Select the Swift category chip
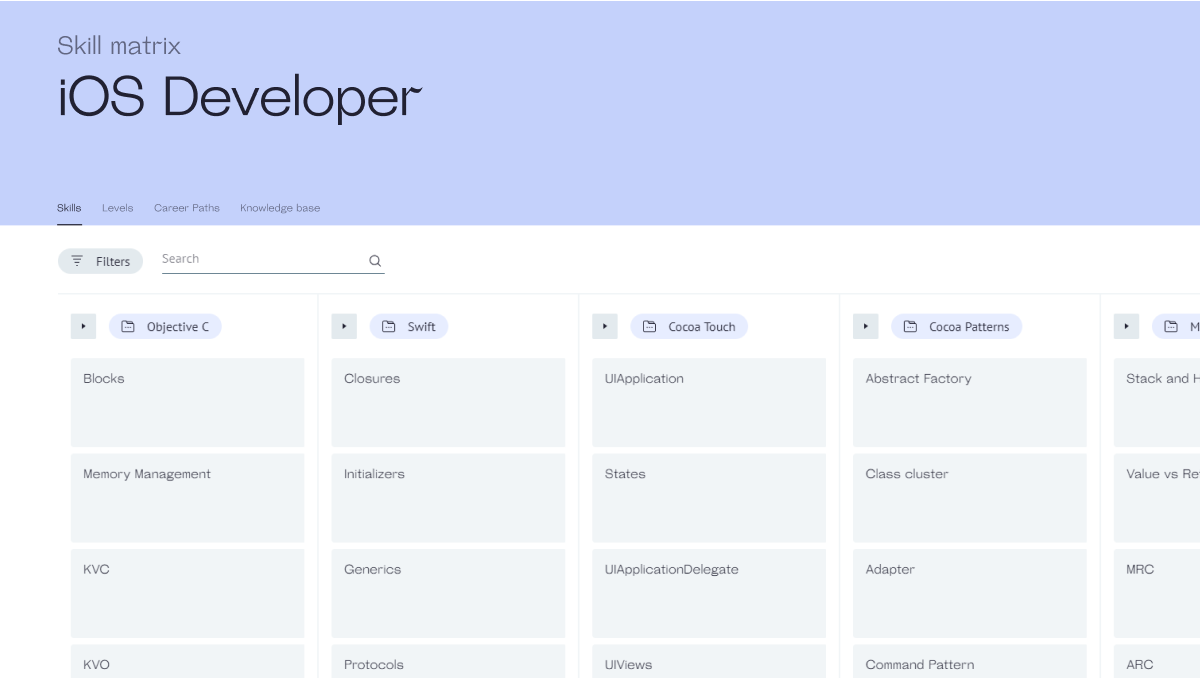Image resolution: width=1200 pixels, height=679 pixels. (409, 326)
